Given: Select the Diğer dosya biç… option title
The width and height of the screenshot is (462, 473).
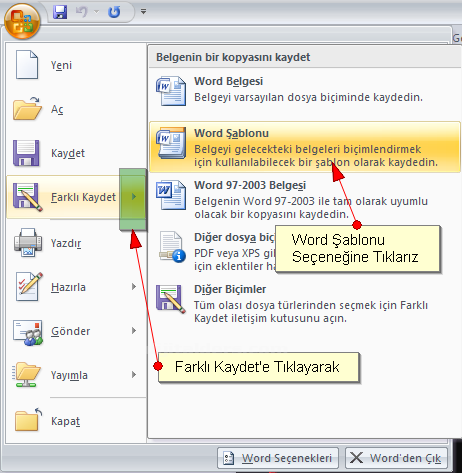Looking at the screenshot, I should tap(234, 237).
